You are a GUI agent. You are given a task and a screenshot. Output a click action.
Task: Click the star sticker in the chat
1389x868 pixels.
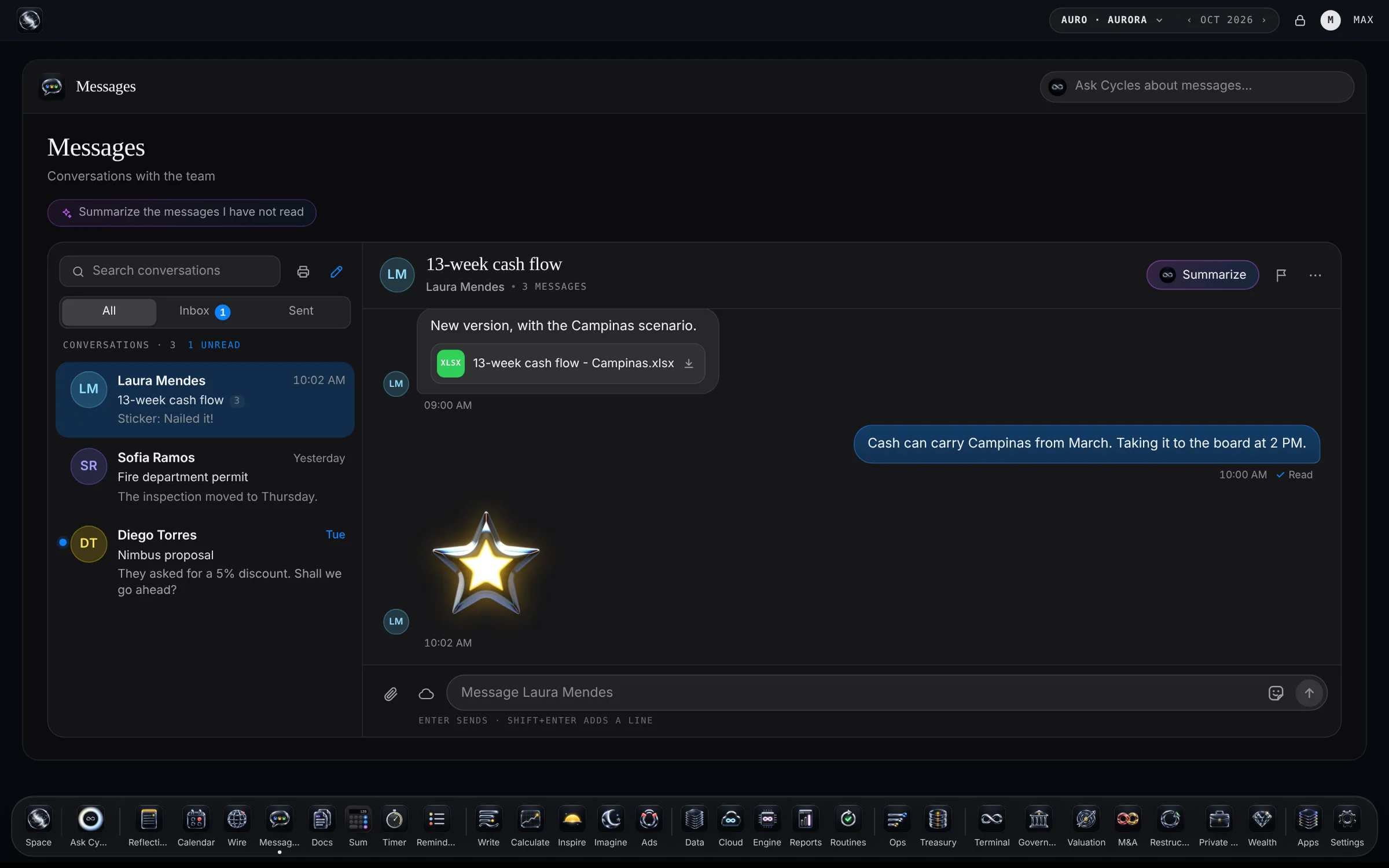[x=486, y=563]
